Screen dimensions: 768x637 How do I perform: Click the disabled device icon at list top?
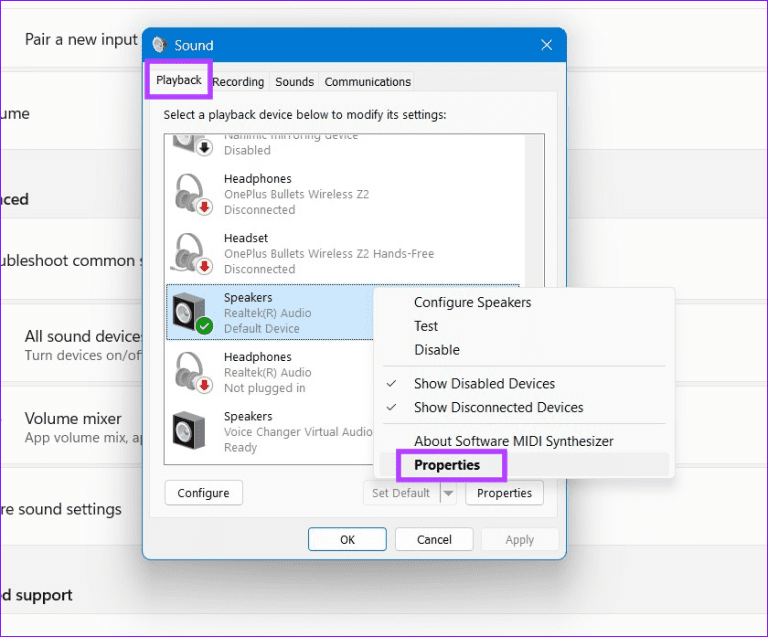[191, 143]
